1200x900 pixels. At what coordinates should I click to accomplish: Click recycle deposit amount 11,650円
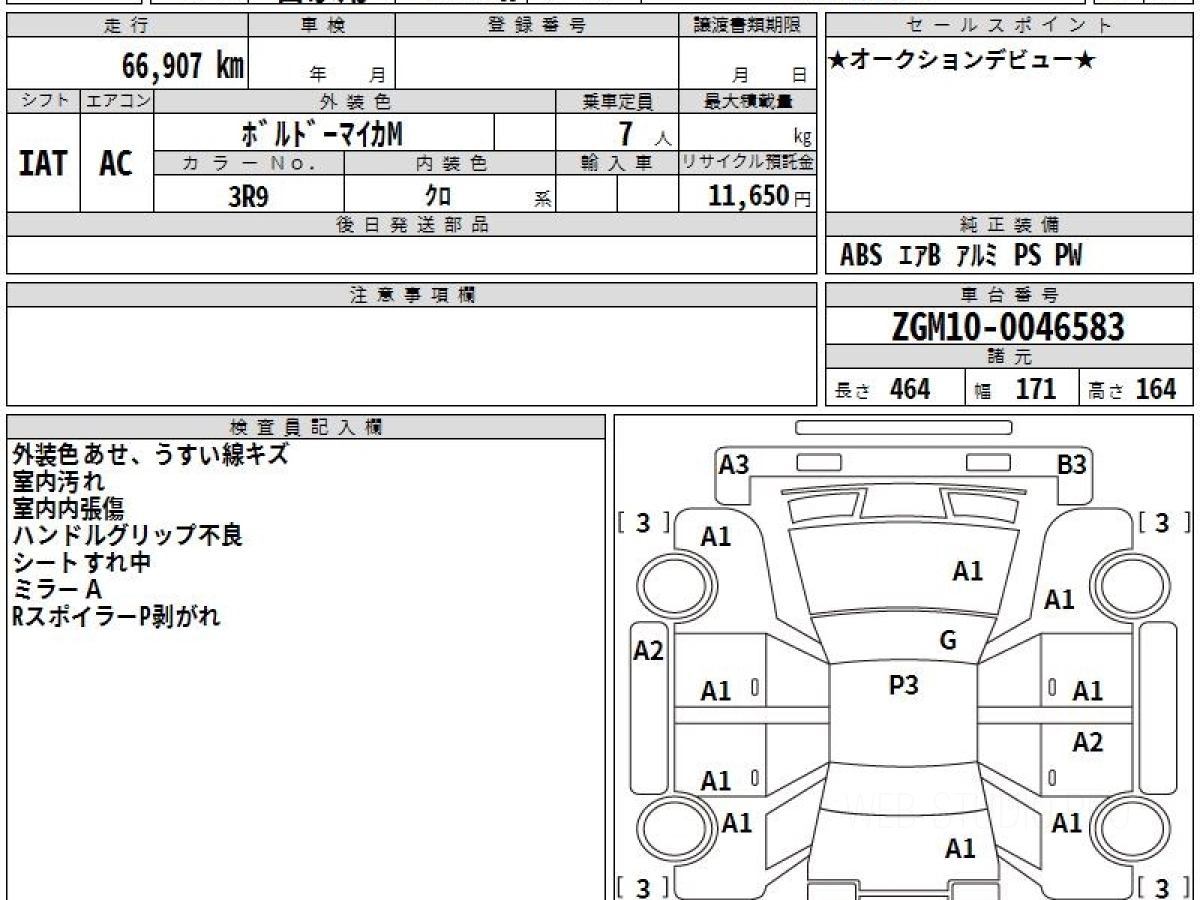(759, 196)
